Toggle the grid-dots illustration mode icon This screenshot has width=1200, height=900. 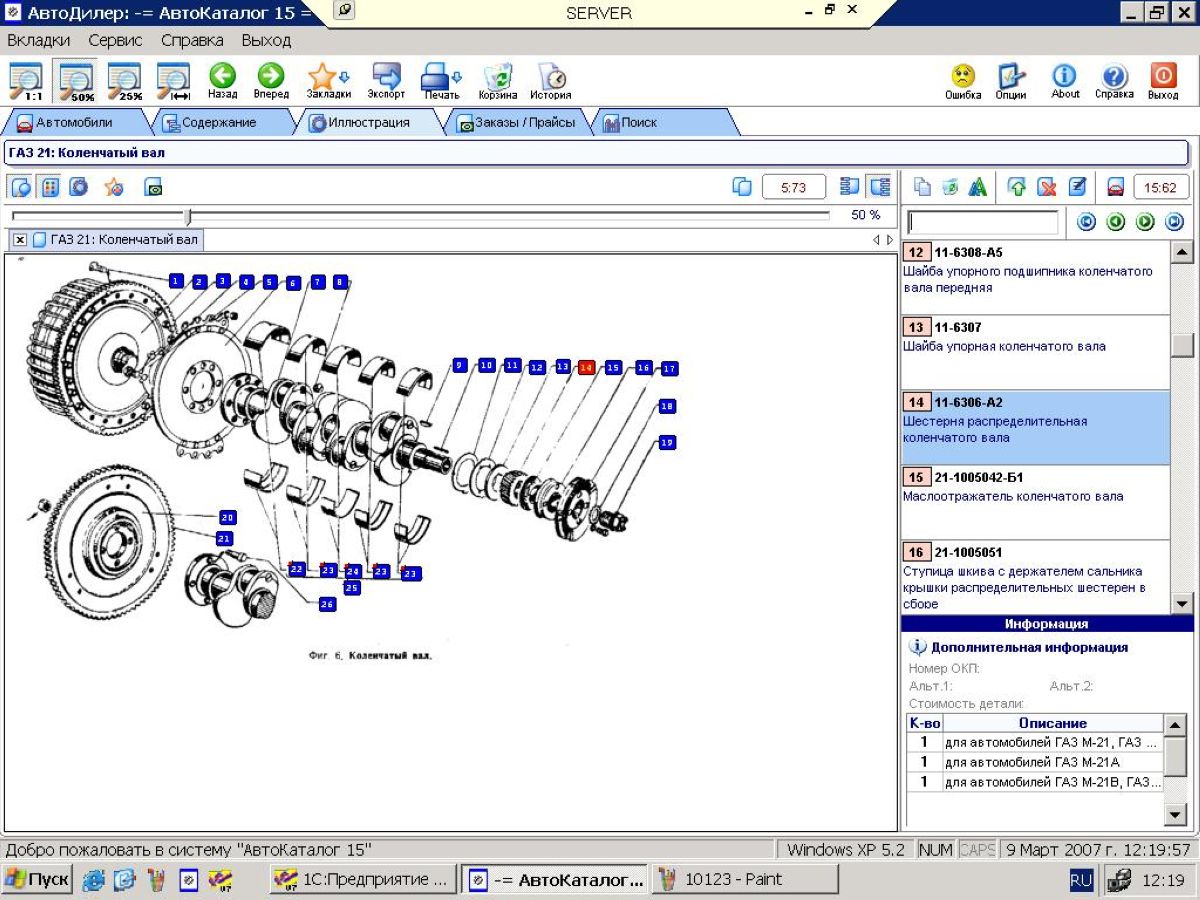click(50, 186)
